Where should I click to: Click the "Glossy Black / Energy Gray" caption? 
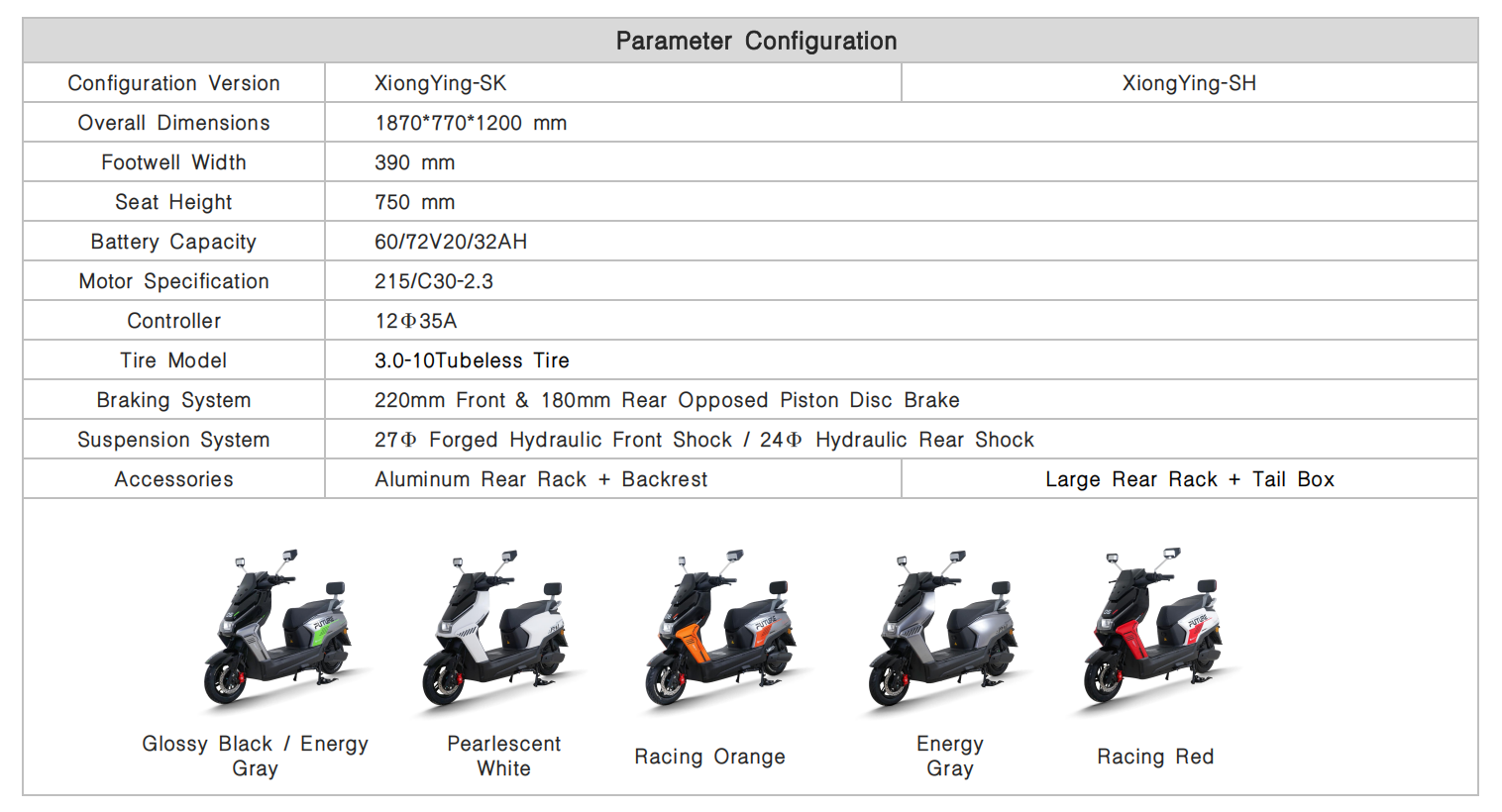[x=255, y=756]
